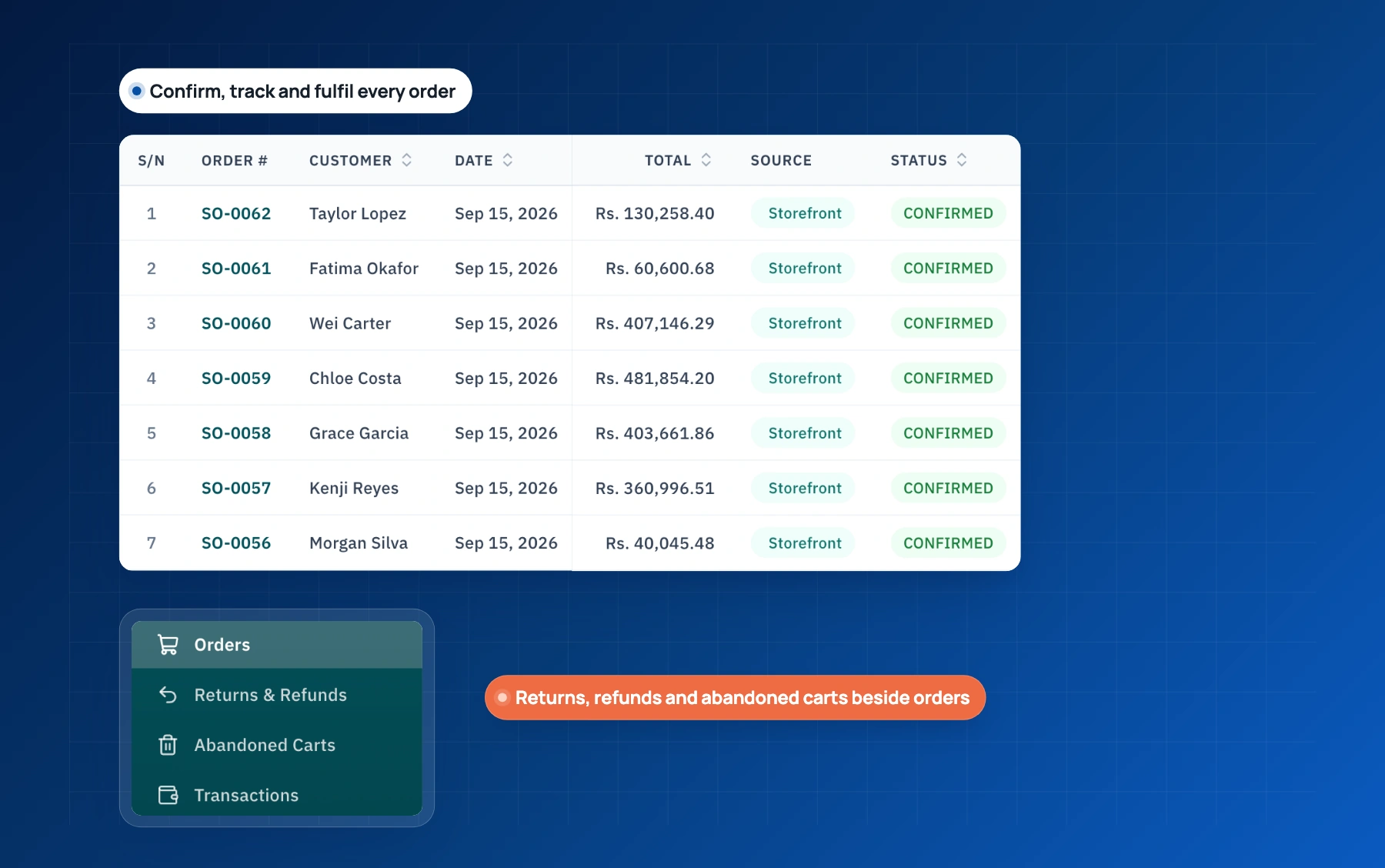This screenshot has height=868, width=1385.
Task: Click Storefront badge in SO-0062 row
Action: pyautogui.click(x=803, y=213)
